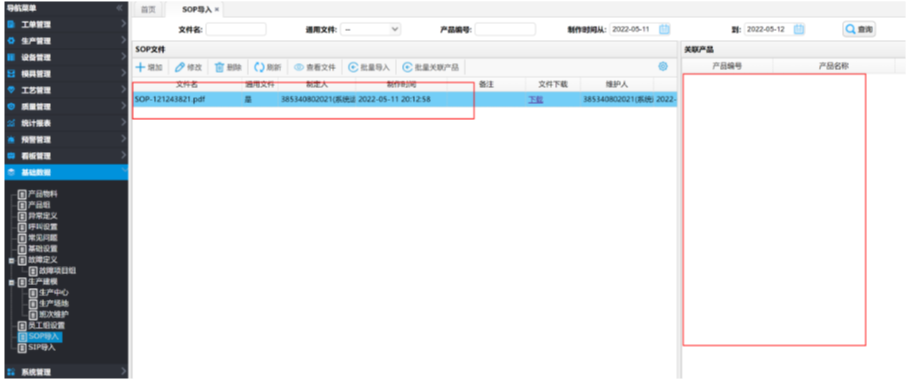
Task: Click the 模具管理 sidebar icon
Action: coord(11,74)
